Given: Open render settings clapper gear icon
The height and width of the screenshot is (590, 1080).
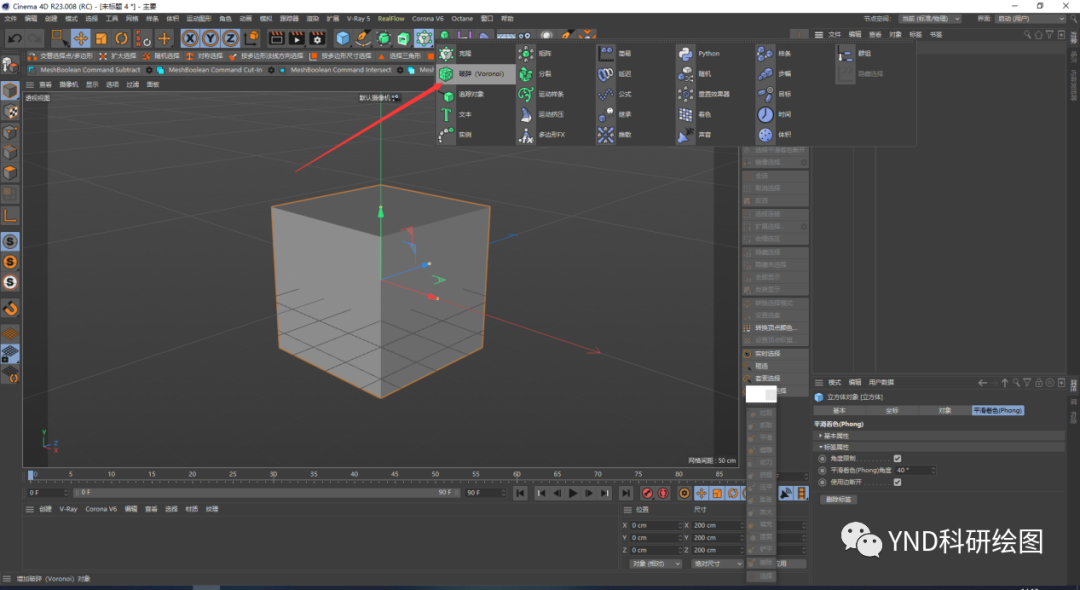Looking at the screenshot, I should coord(317,39).
